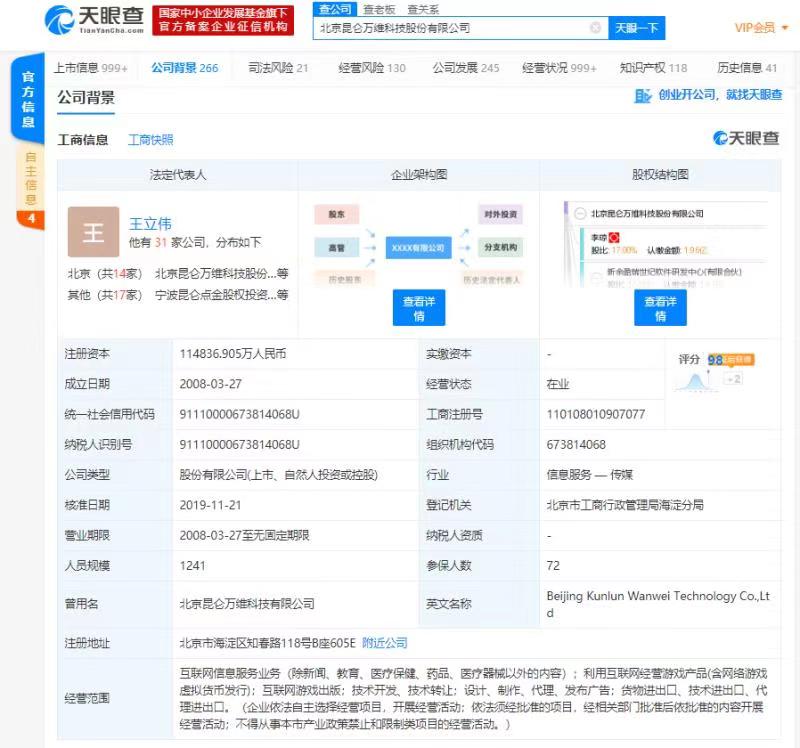Click the score distribution chart icon
Viewport: 800px width, 748px height.
[695, 382]
